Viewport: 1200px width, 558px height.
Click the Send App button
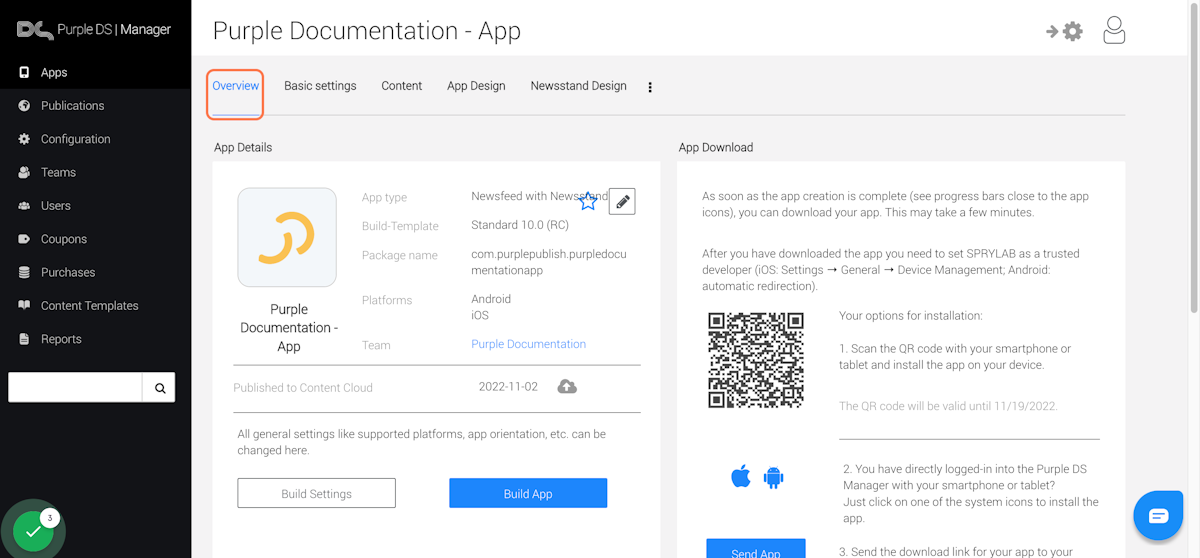click(x=756, y=548)
